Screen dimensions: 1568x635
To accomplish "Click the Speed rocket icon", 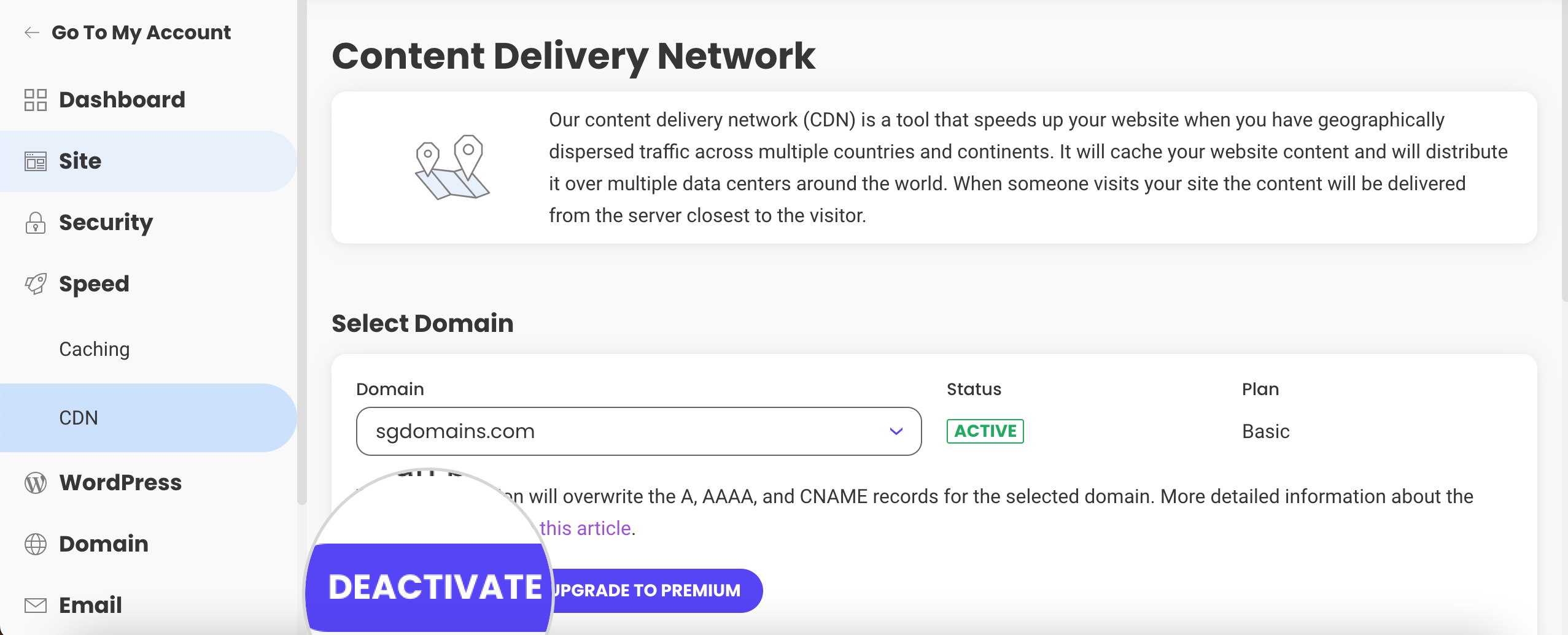I will pyautogui.click(x=36, y=284).
